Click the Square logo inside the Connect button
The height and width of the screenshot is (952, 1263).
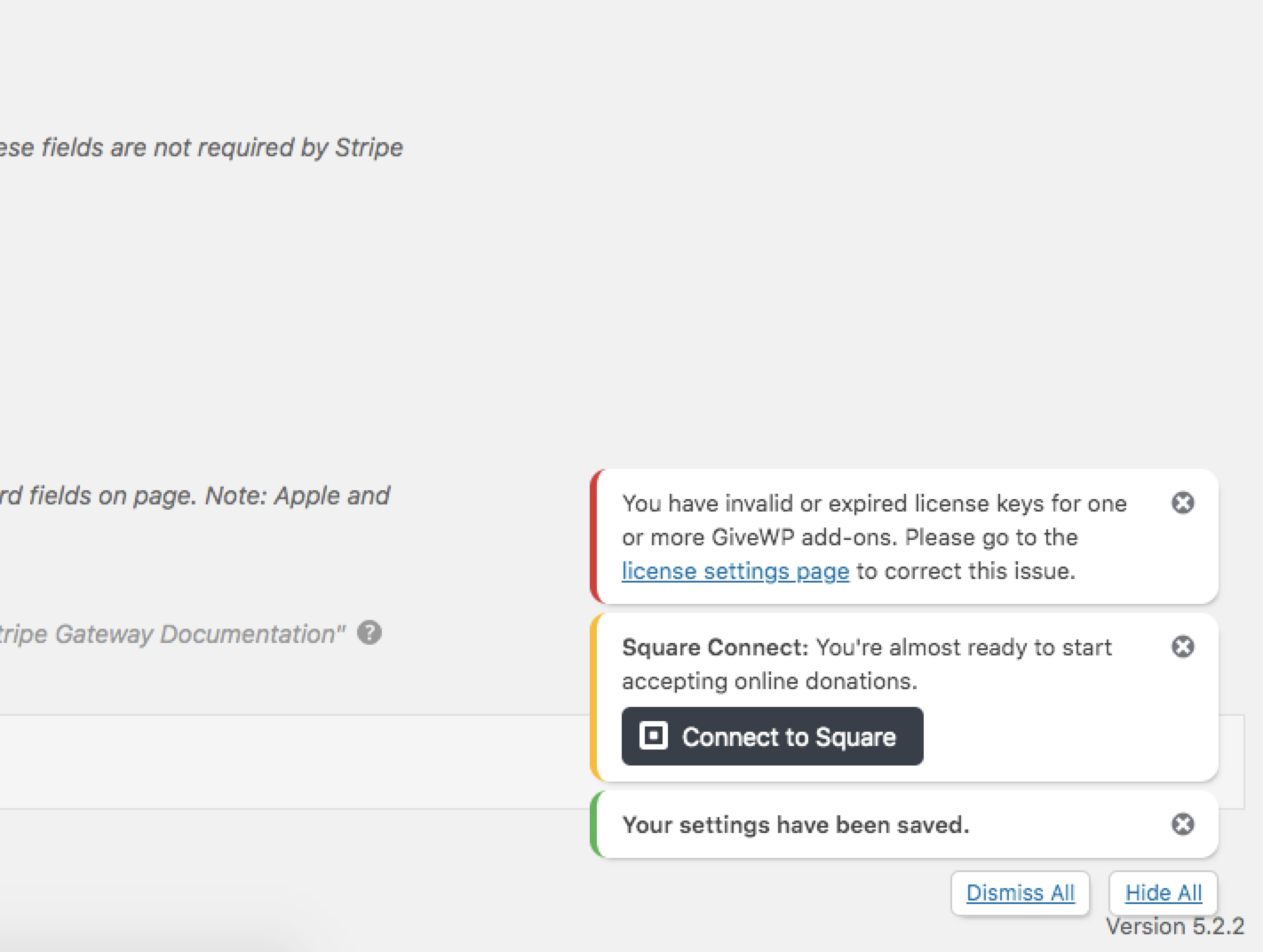[652, 736]
